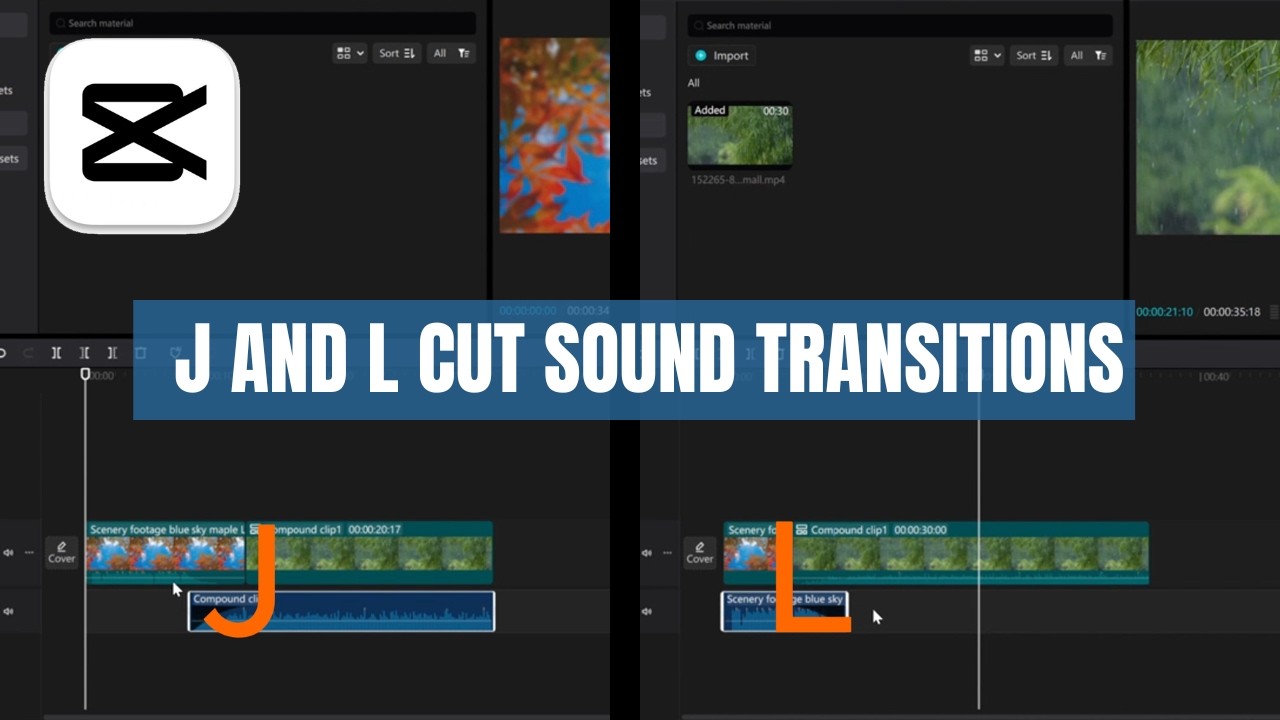Click the playhead handle in J-cut timeline
This screenshot has height=720, width=1280.
(85, 374)
